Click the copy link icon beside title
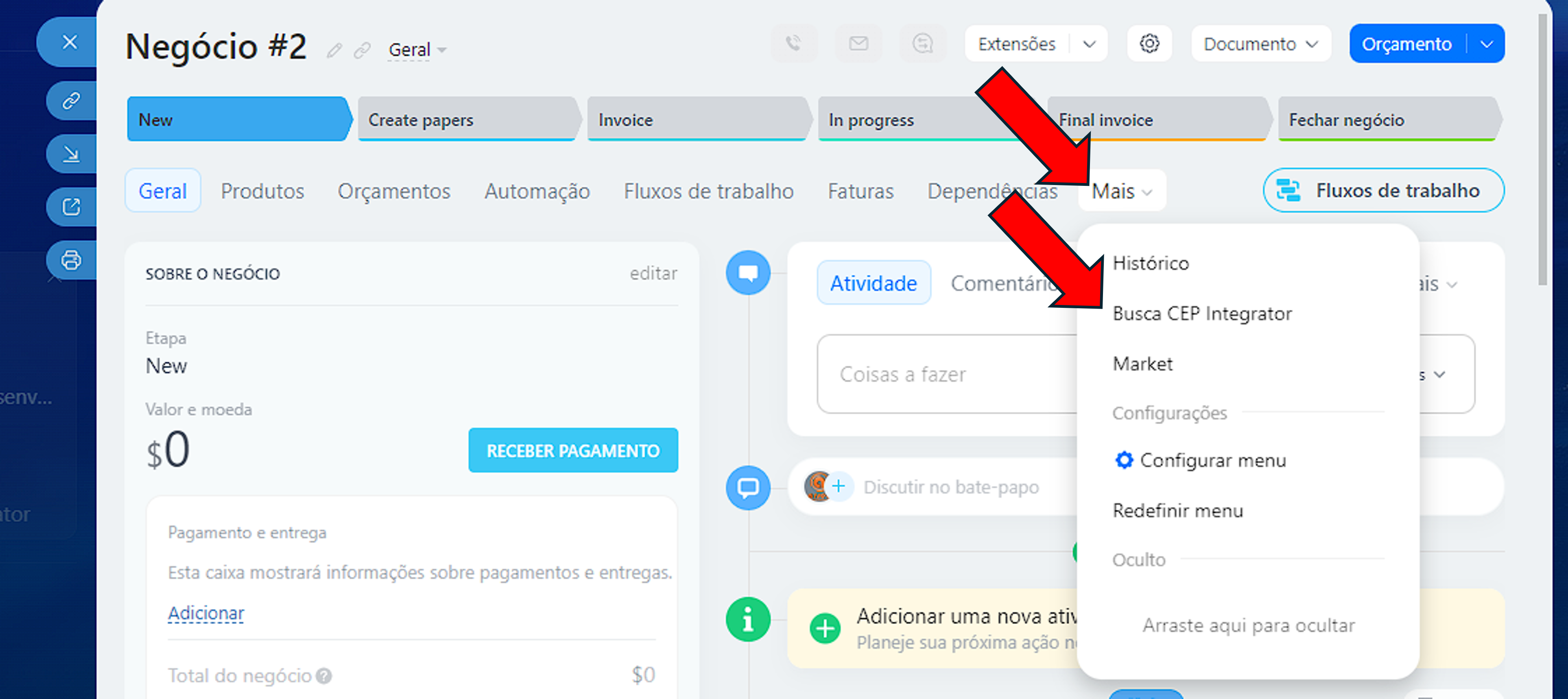 click(362, 50)
